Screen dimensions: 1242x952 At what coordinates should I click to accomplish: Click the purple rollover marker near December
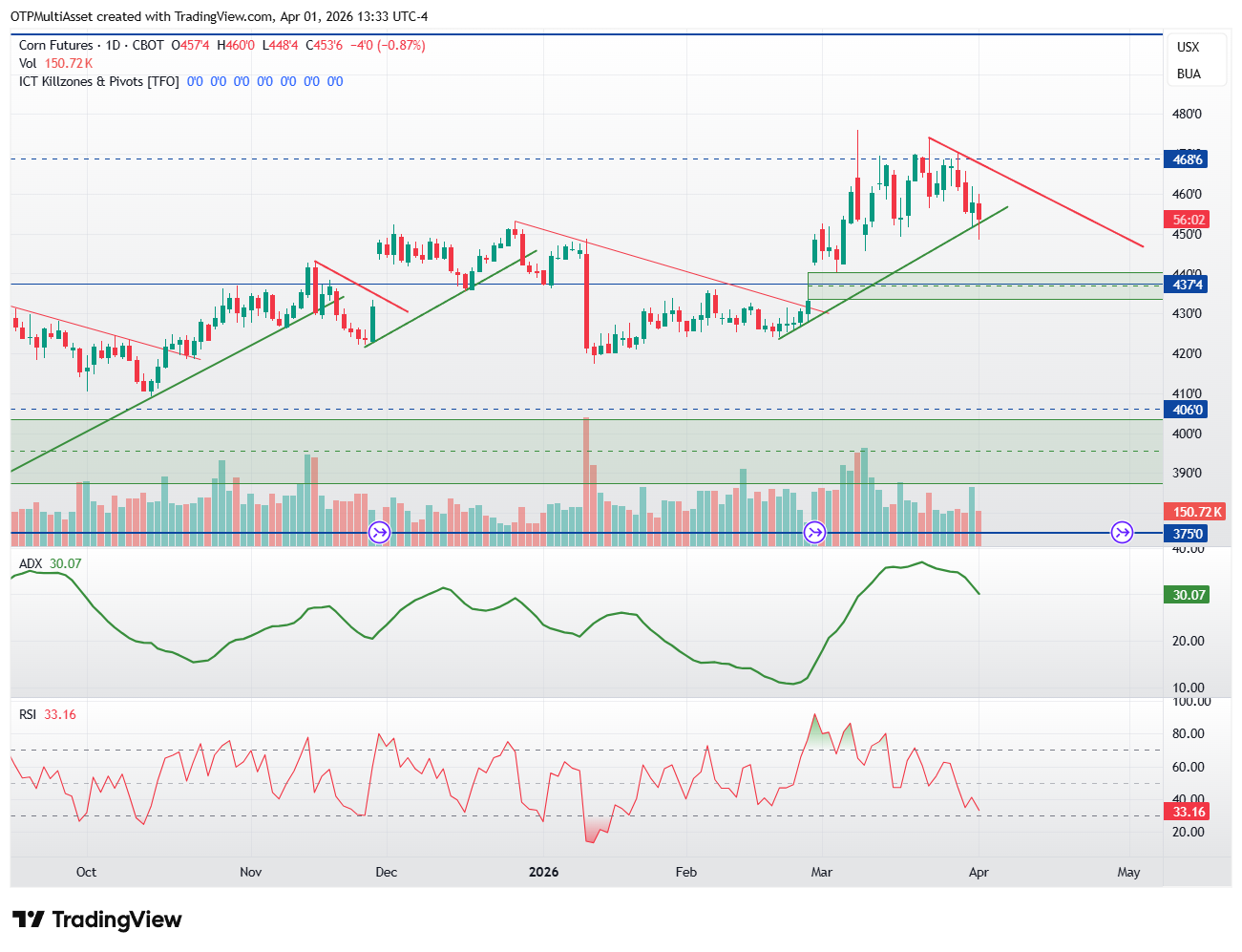[380, 533]
